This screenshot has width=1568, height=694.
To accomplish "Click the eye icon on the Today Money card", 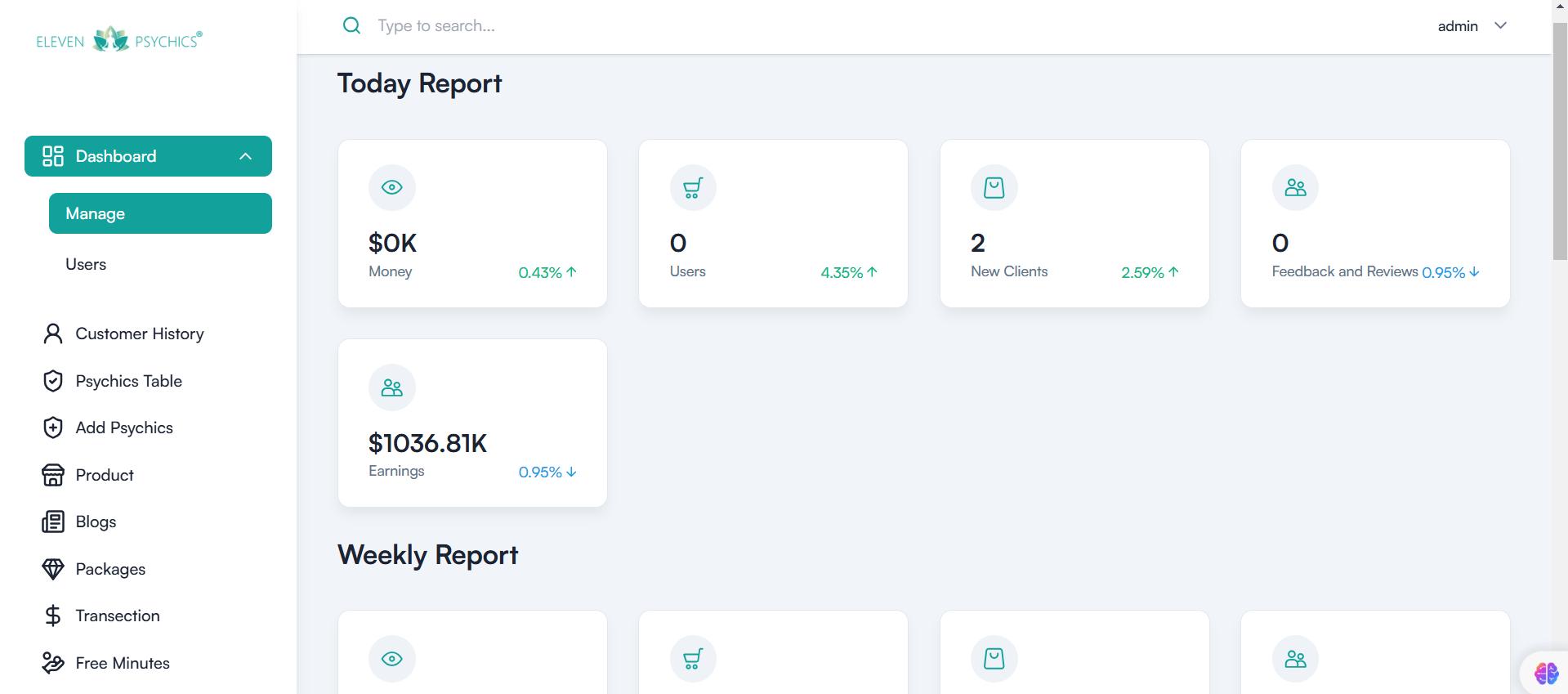I will 392,187.
